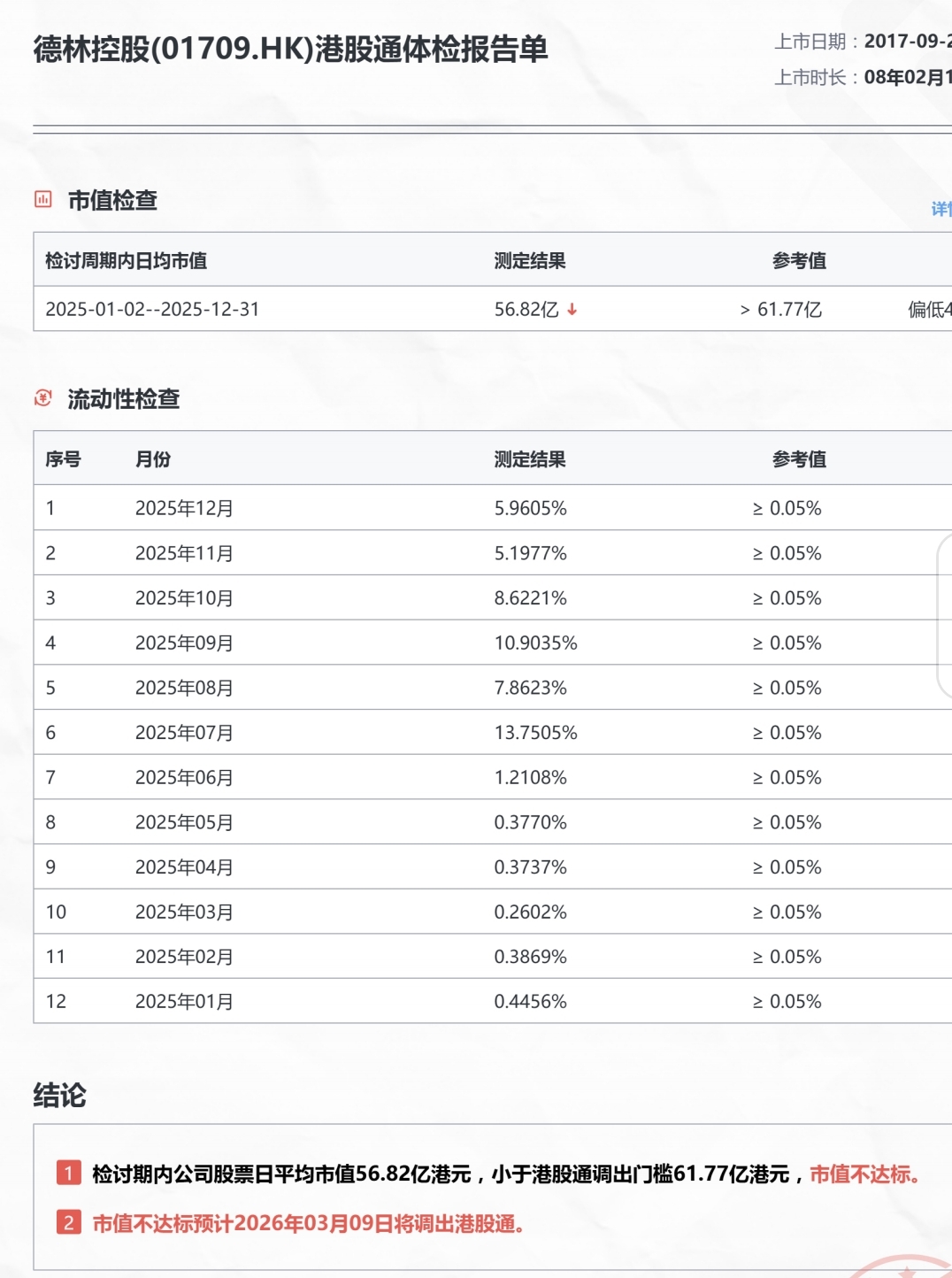The height and width of the screenshot is (1278, 952).
Task: Open the blue 详 link near 市值检查
Action: pos(941,209)
